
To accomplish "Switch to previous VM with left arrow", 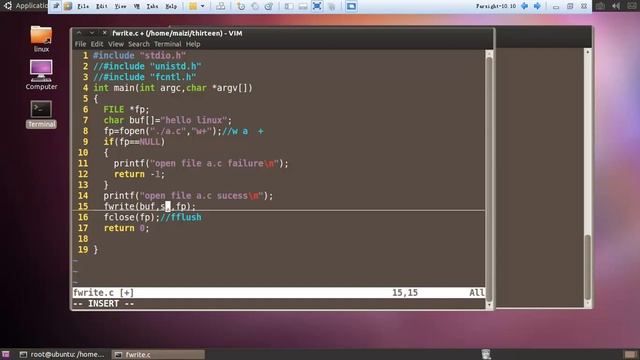I will click(x=525, y=6).
